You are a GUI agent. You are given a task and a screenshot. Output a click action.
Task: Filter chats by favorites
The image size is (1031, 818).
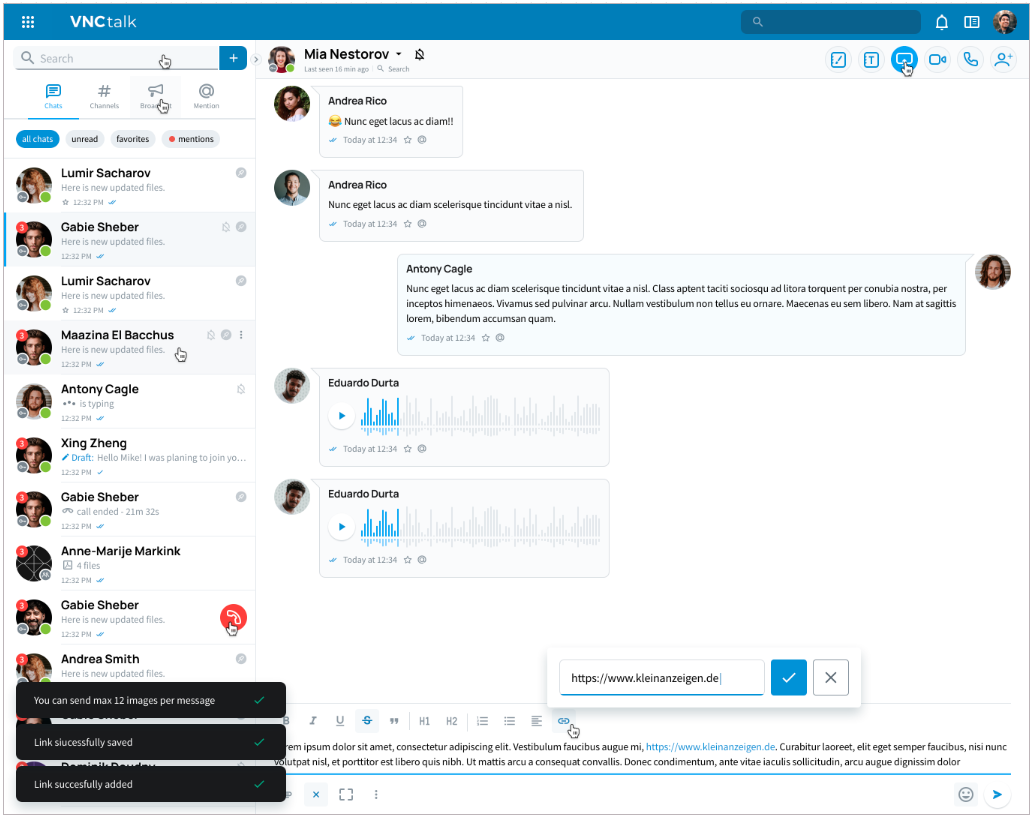click(x=132, y=139)
